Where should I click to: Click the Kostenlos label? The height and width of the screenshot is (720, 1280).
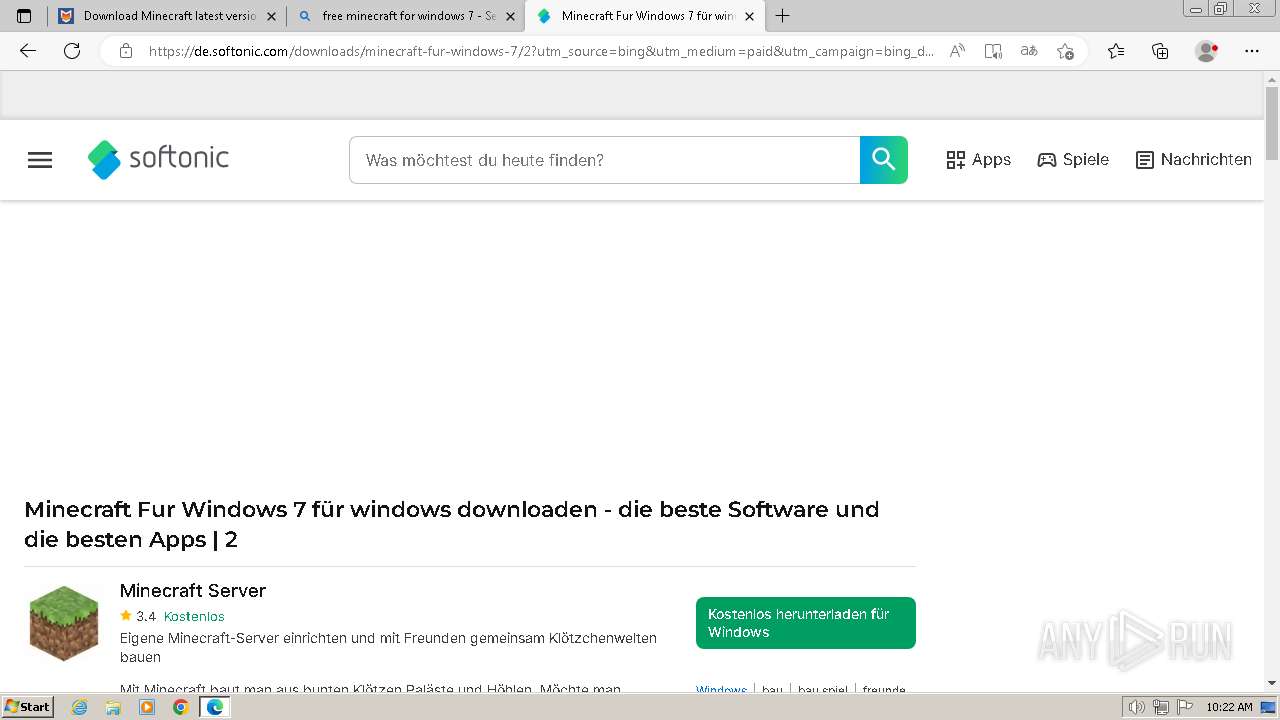click(194, 616)
